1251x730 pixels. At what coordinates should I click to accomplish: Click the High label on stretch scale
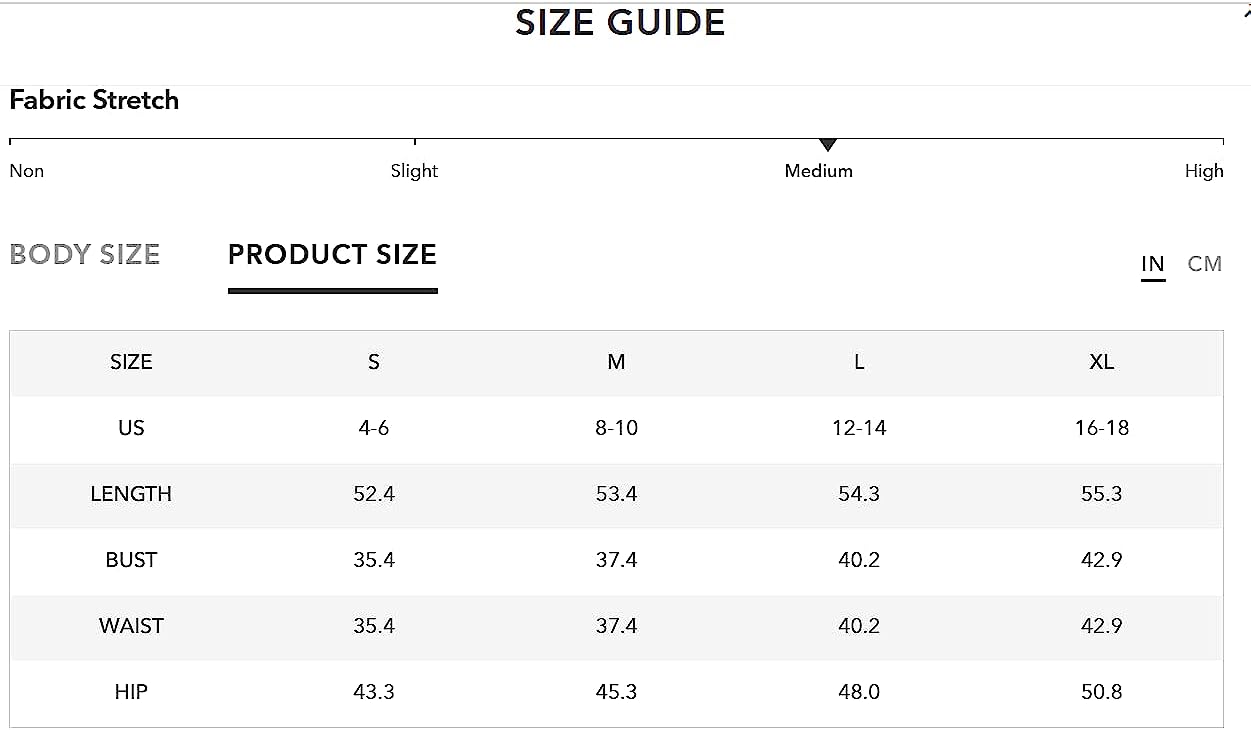[x=1204, y=171]
